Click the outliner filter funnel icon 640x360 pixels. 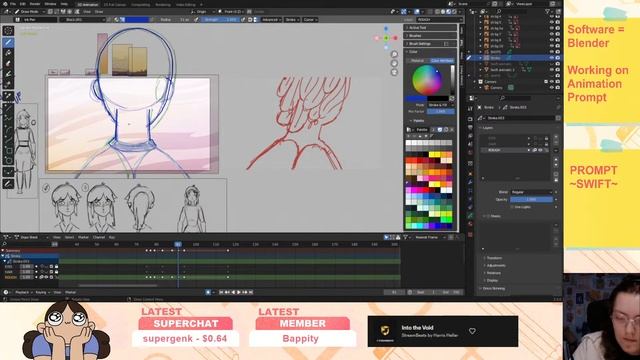[547, 11]
